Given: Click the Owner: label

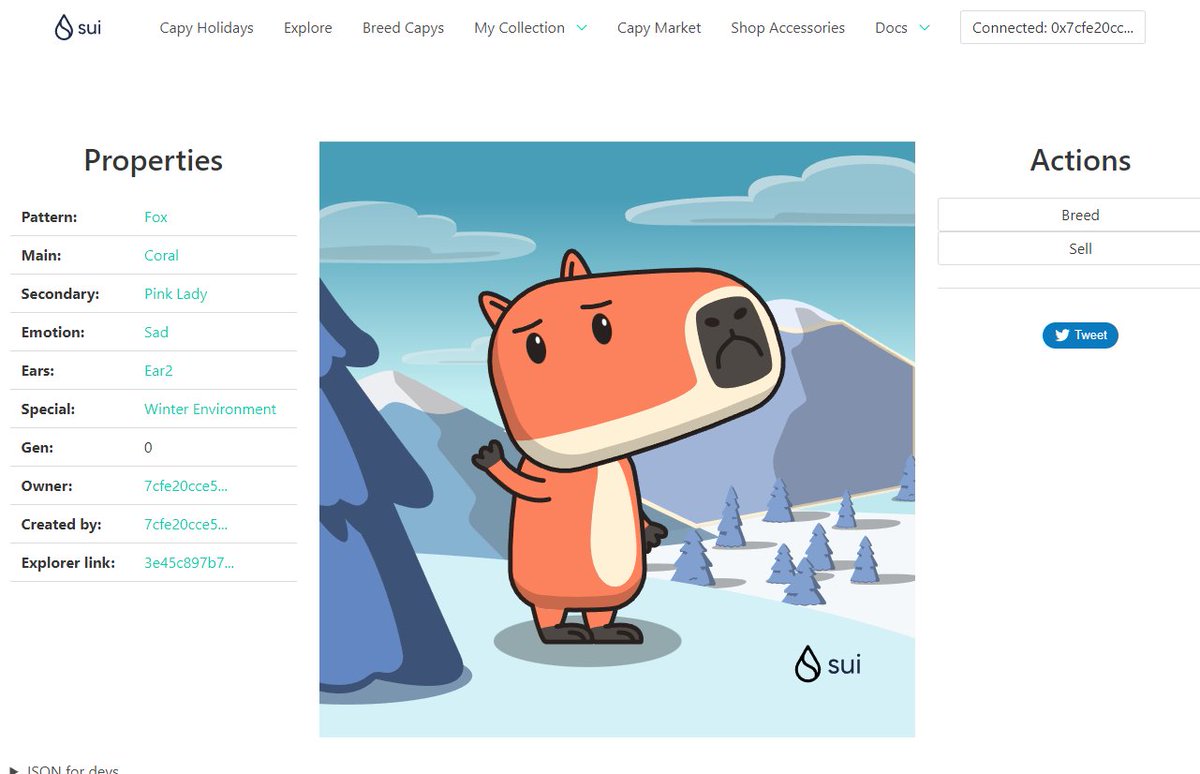Looking at the screenshot, I should point(47,486).
